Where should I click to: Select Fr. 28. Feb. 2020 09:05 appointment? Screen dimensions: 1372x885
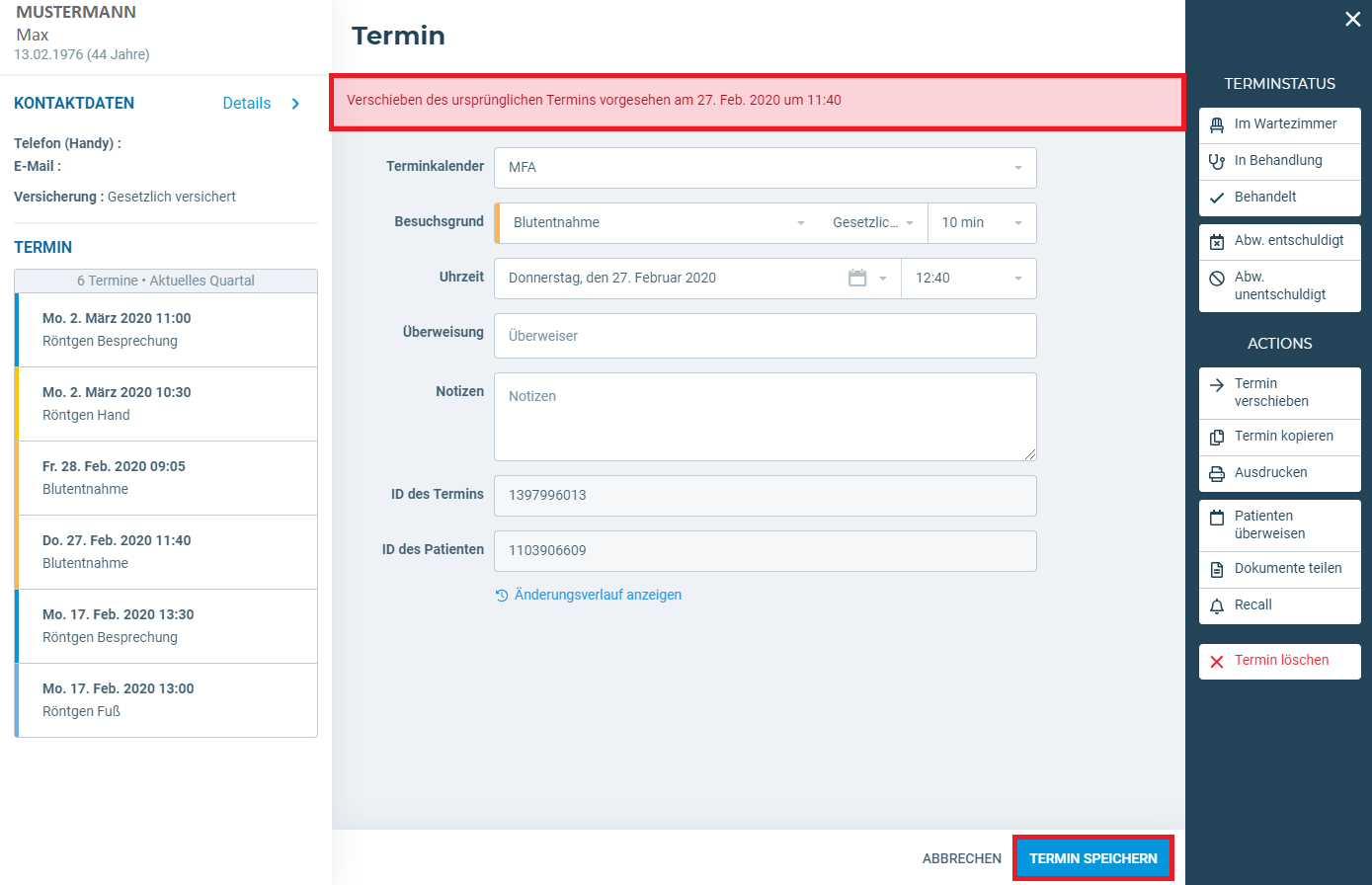coord(166,478)
